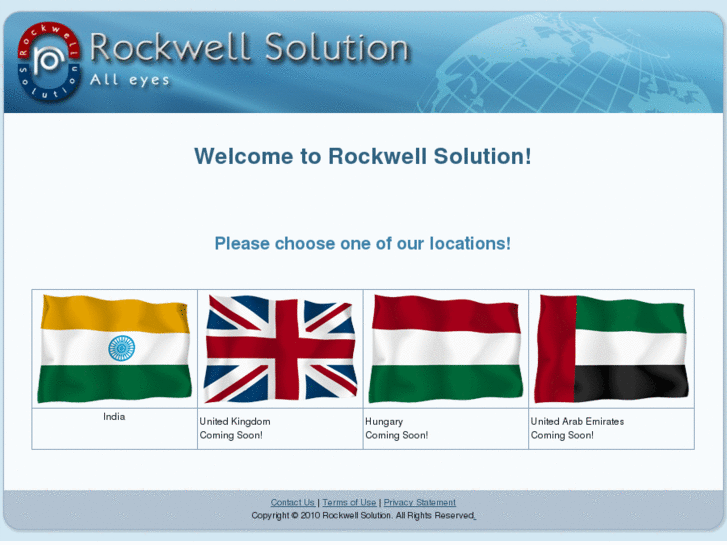727x545 pixels.
Task: Click 'Coming Soon!' under United Kingdom
Action: pyautogui.click(x=231, y=435)
